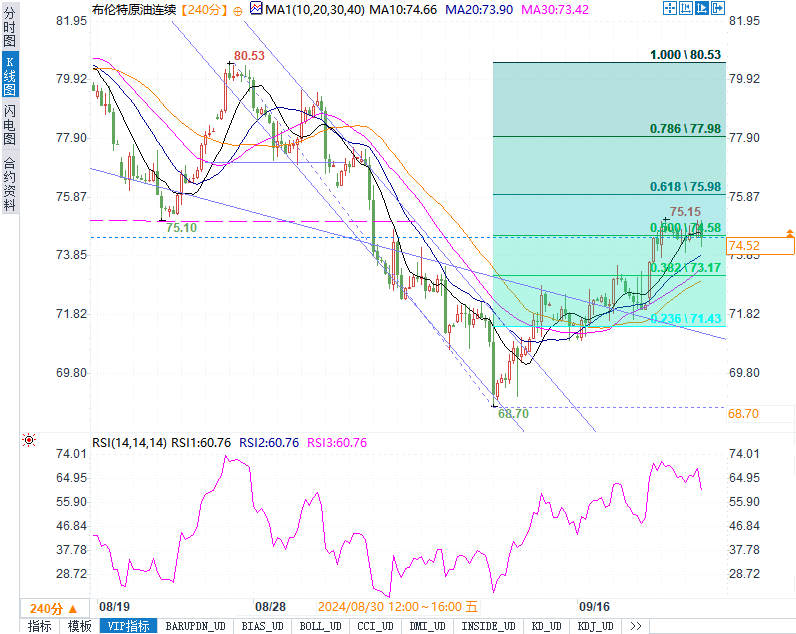Screen dimensions: 796x634
Task: Select the BIAS_UD indicator tab
Action: [262, 626]
